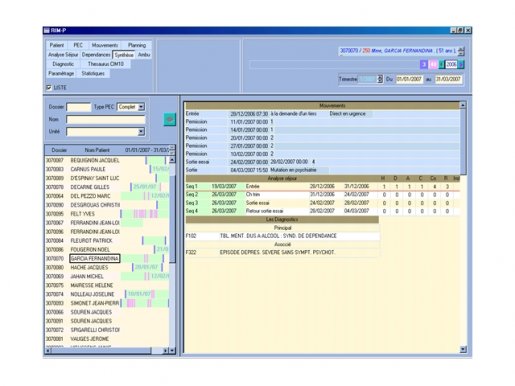
Task: Click the pink square button near the year field
Action: click(433, 64)
